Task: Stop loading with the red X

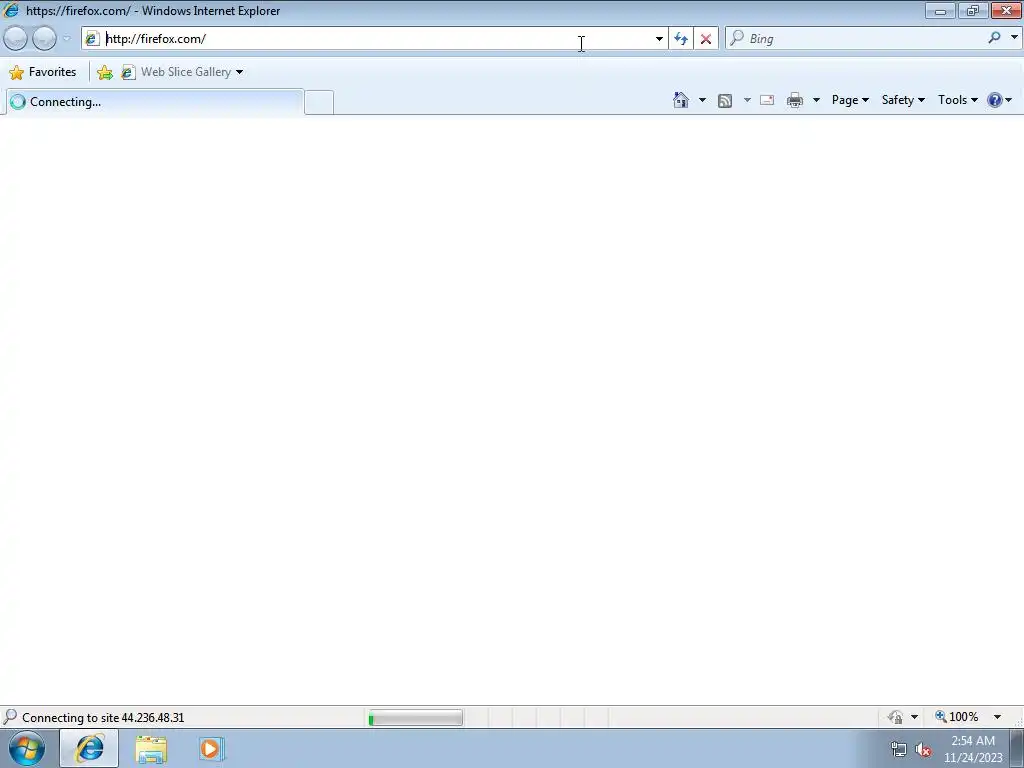Action: click(x=706, y=39)
